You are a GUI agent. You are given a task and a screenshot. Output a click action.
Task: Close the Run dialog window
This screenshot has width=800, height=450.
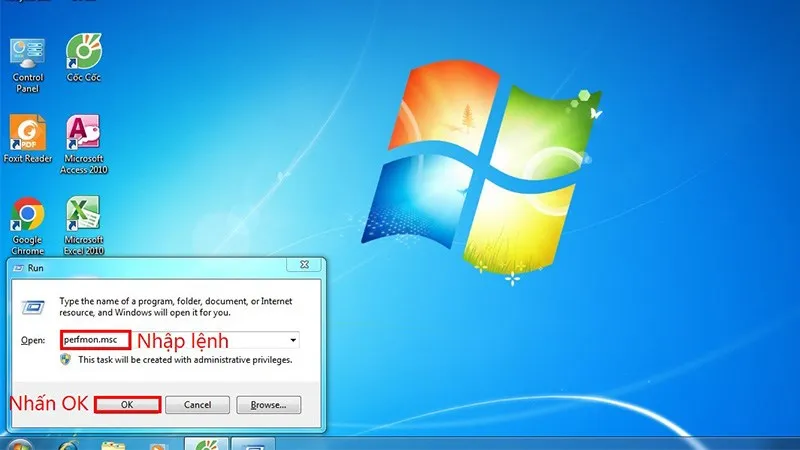pos(303,265)
